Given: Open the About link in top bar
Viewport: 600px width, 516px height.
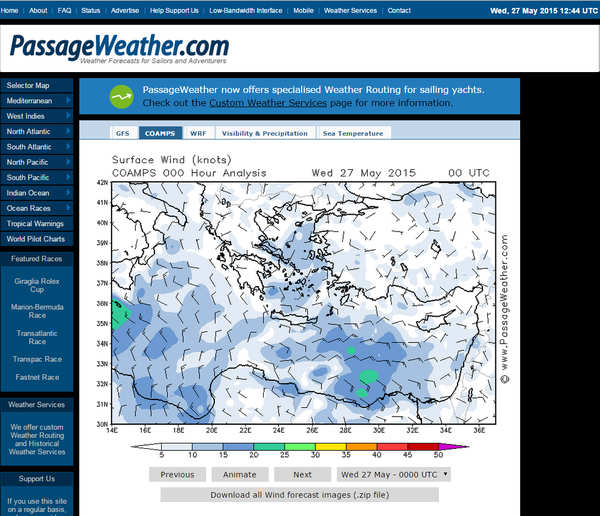Looking at the screenshot, I should [x=38, y=11].
